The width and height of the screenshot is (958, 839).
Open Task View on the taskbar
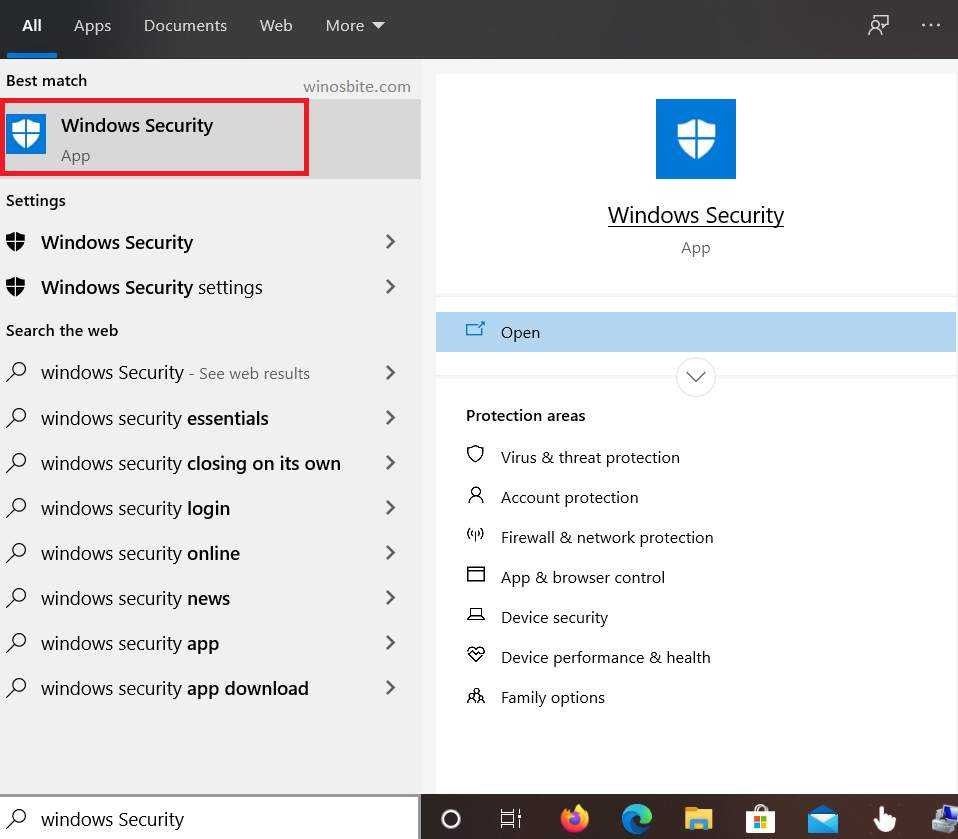[511, 819]
